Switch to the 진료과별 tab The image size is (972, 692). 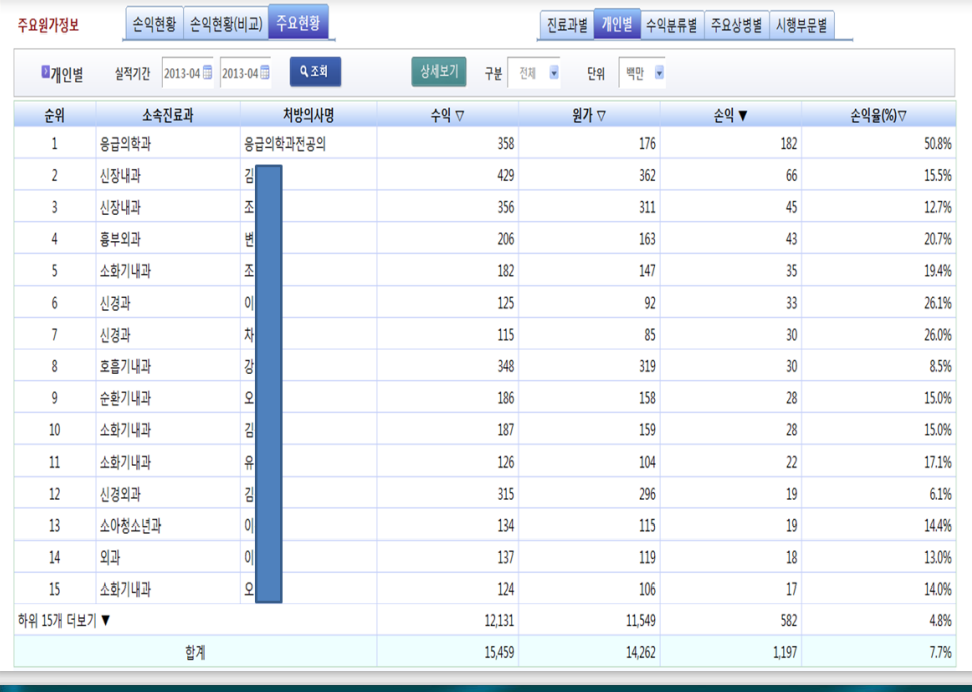567,25
